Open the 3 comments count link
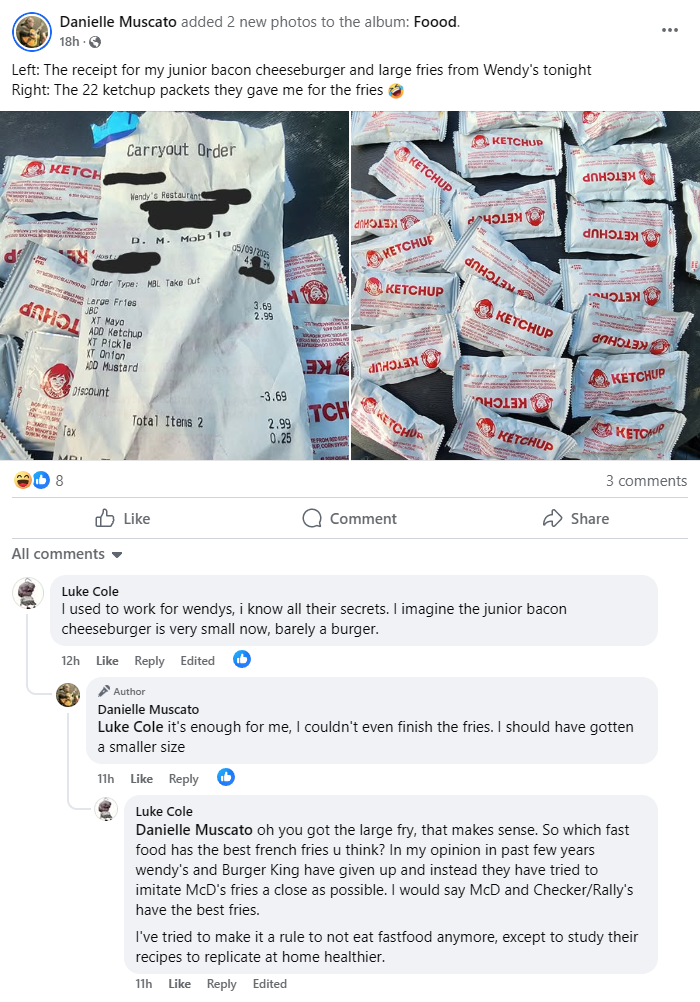Image resolution: width=700 pixels, height=1002 pixels. tap(646, 481)
